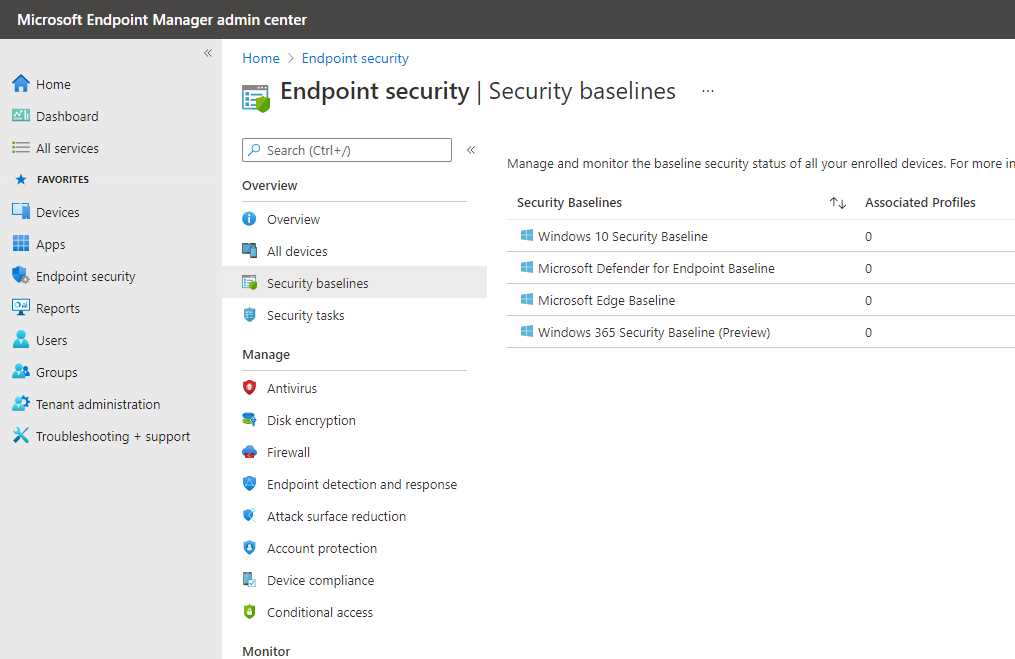Click the Endpoint detection and response icon
The height and width of the screenshot is (659, 1015).
tap(249, 484)
